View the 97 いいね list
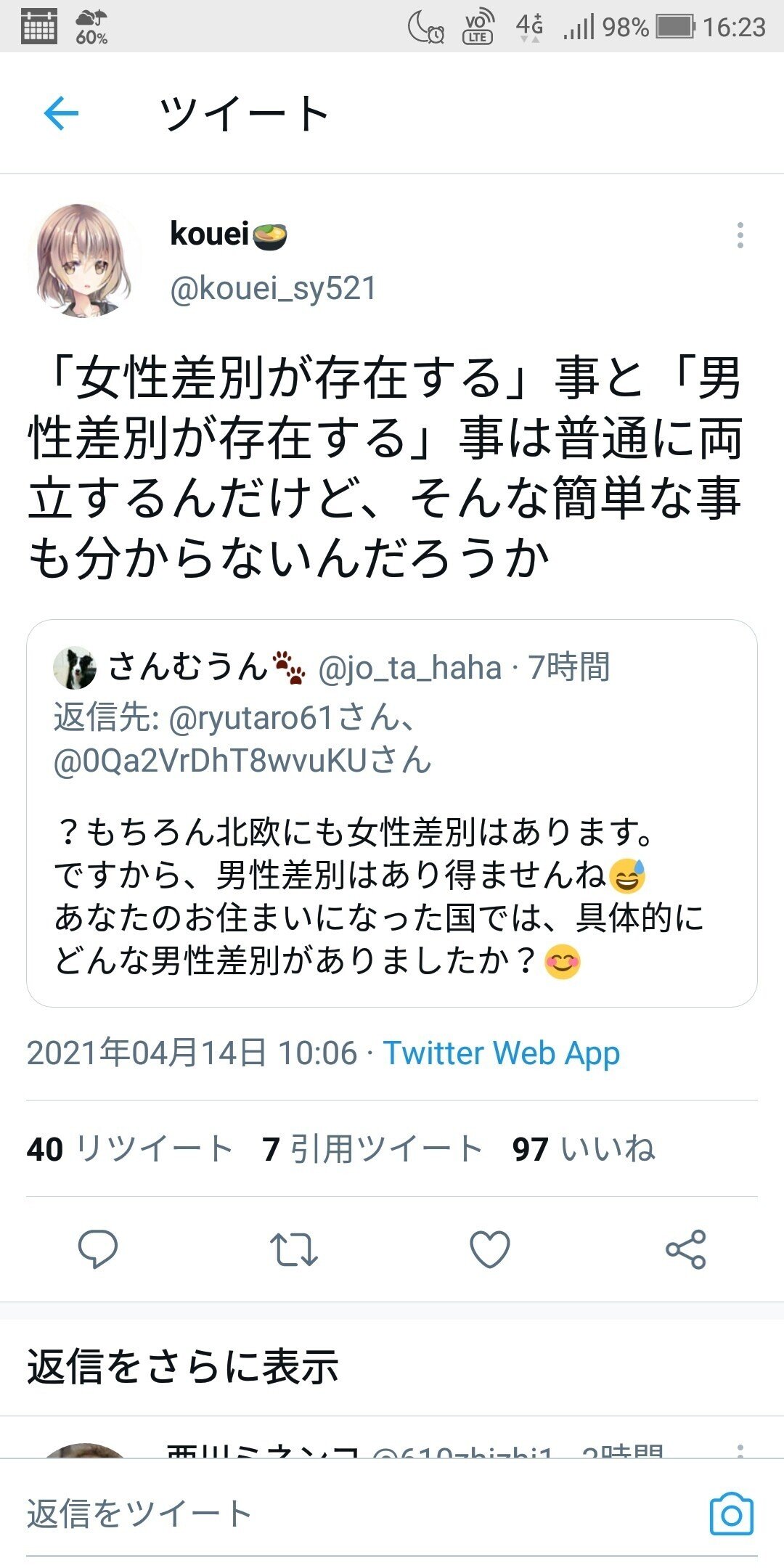This screenshot has height=1568, width=784. 584,1149
